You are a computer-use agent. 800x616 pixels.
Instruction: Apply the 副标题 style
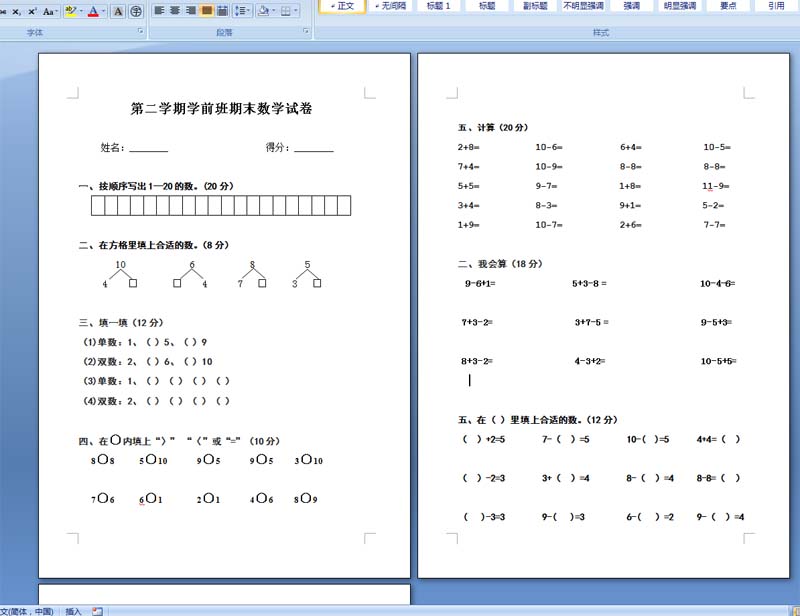coord(535,6)
